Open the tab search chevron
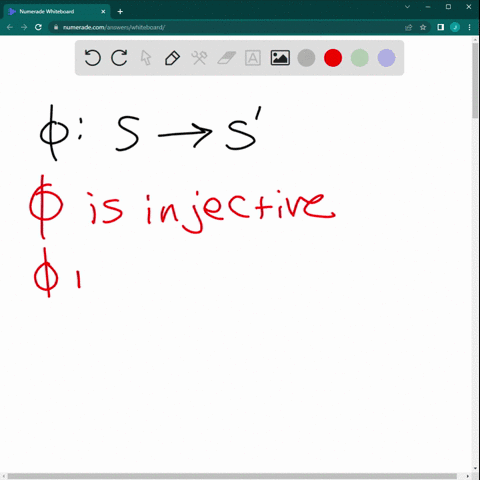 pyautogui.click(x=407, y=7)
